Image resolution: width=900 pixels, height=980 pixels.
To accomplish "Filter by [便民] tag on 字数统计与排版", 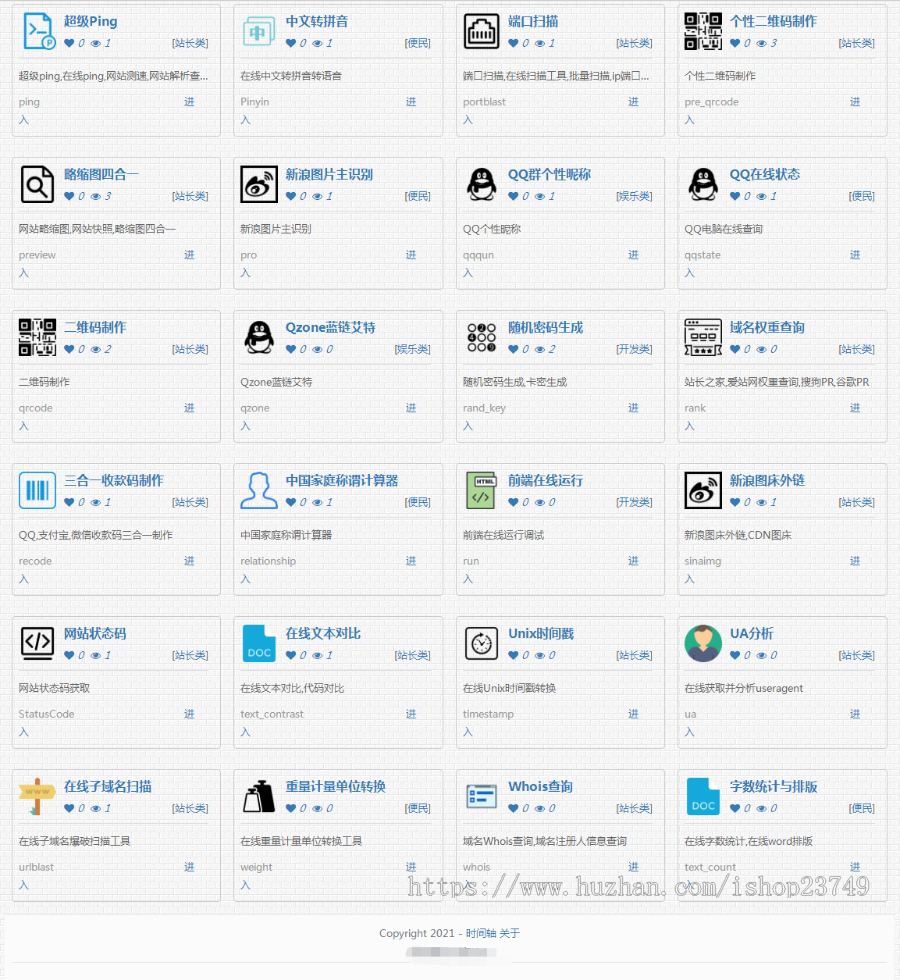I will (862, 809).
